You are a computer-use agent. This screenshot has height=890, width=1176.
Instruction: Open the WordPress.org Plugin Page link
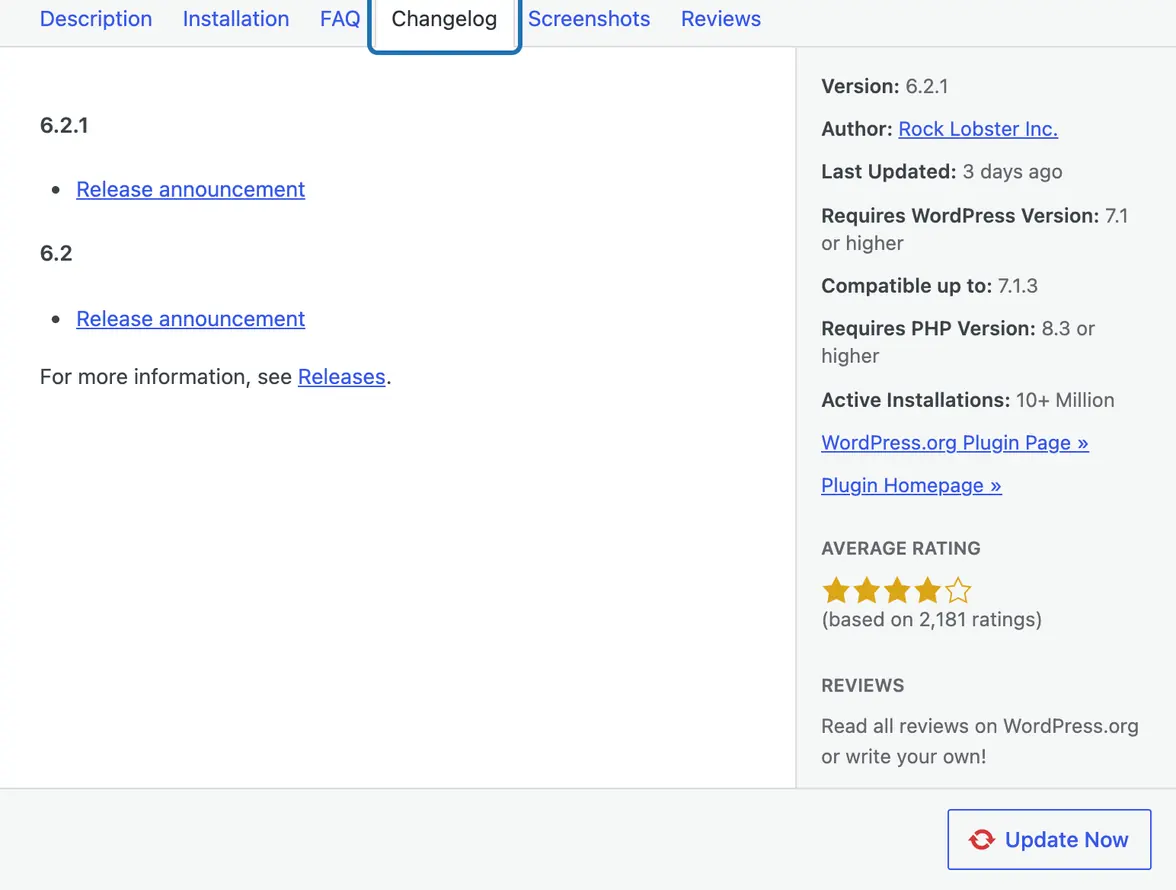(955, 442)
